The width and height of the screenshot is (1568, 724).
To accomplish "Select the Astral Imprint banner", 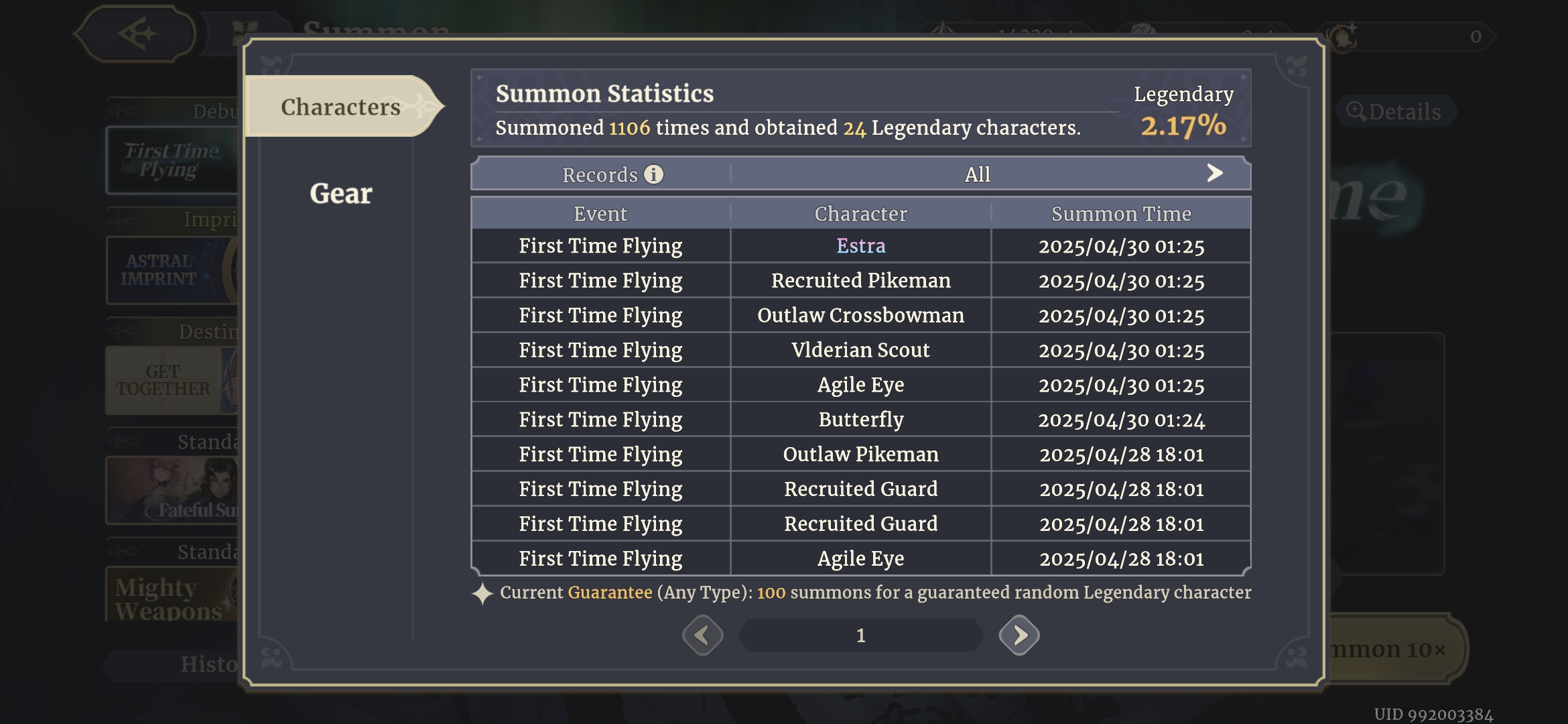I will click(x=172, y=270).
